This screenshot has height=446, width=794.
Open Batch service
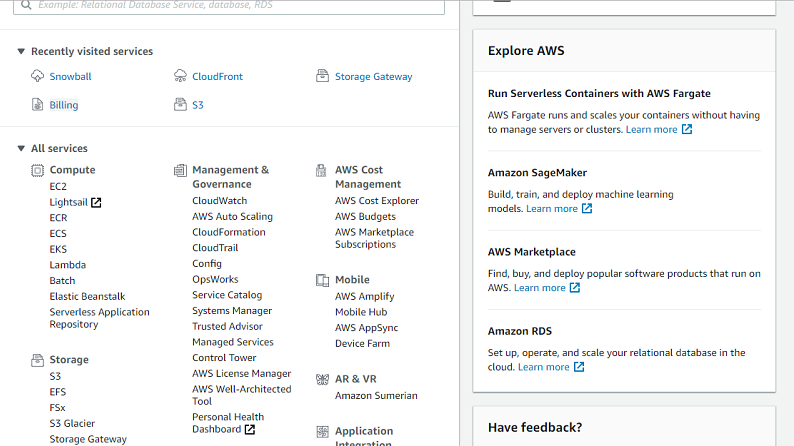[x=62, y=280]
